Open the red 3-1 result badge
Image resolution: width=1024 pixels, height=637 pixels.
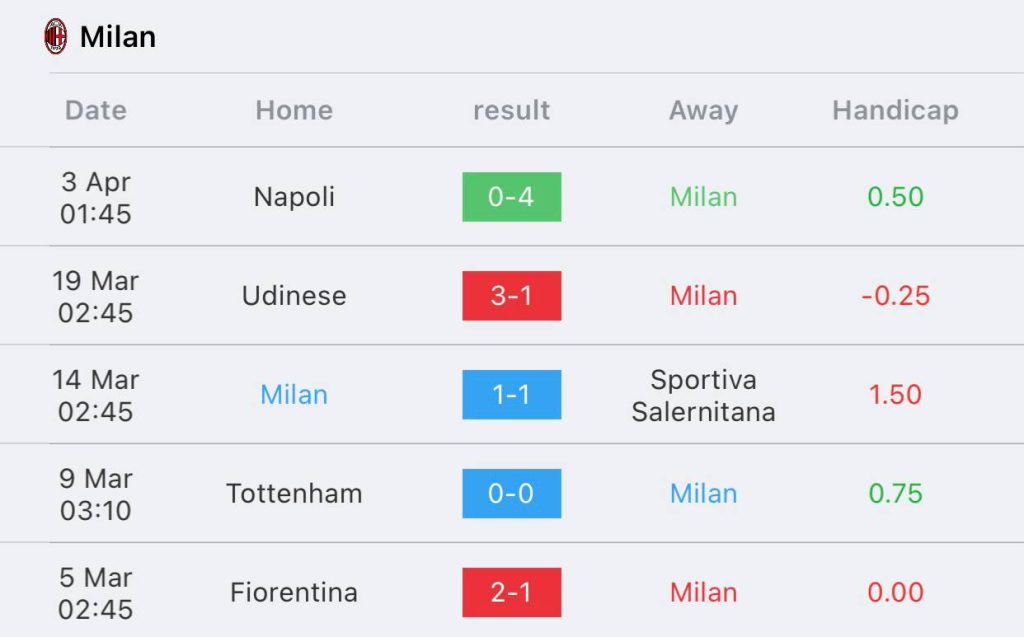[x=511, y=296]
